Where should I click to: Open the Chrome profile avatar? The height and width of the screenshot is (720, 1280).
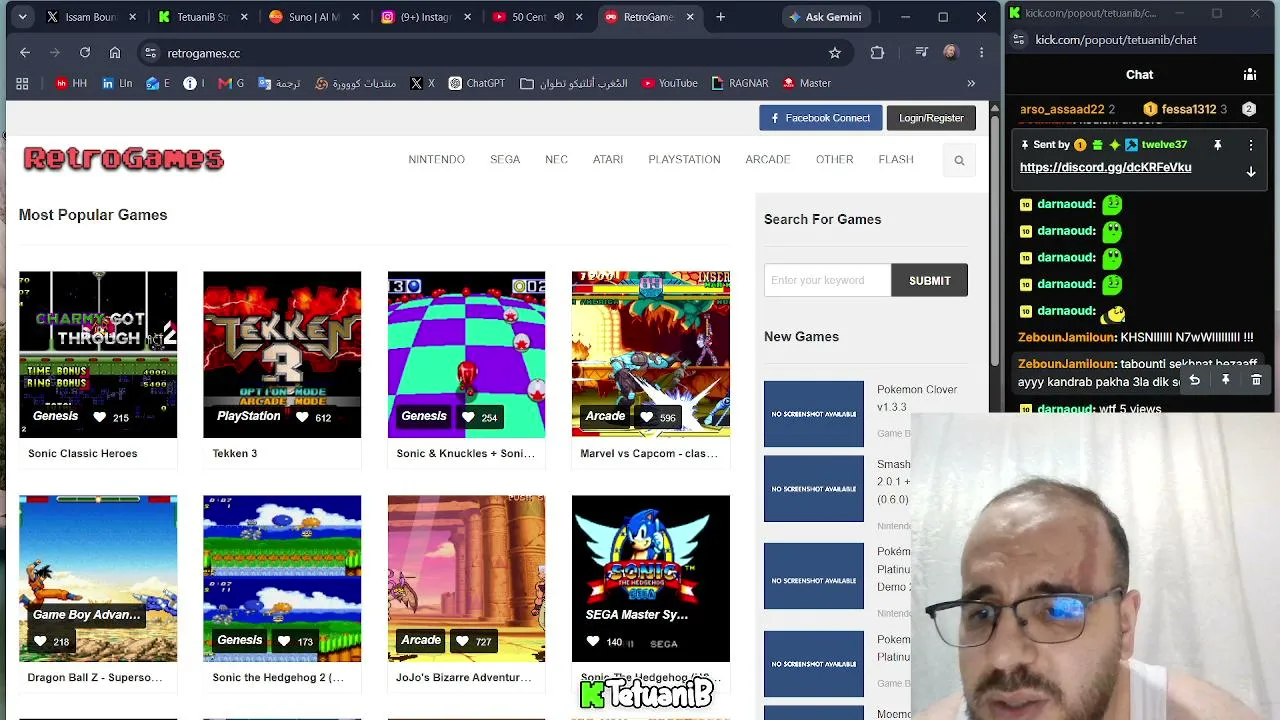point(950,53)
